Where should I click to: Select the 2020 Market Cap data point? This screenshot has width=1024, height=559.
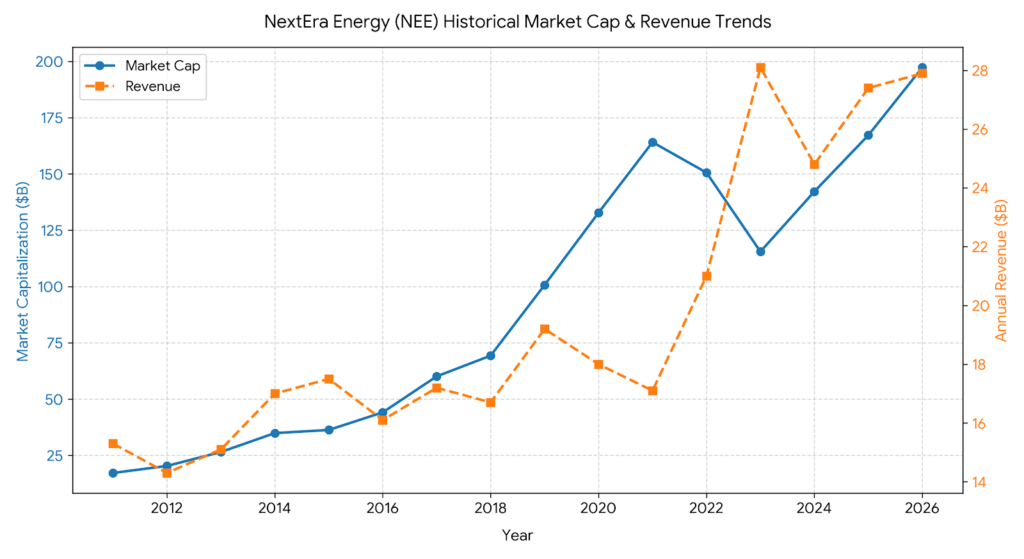(599, 213)
